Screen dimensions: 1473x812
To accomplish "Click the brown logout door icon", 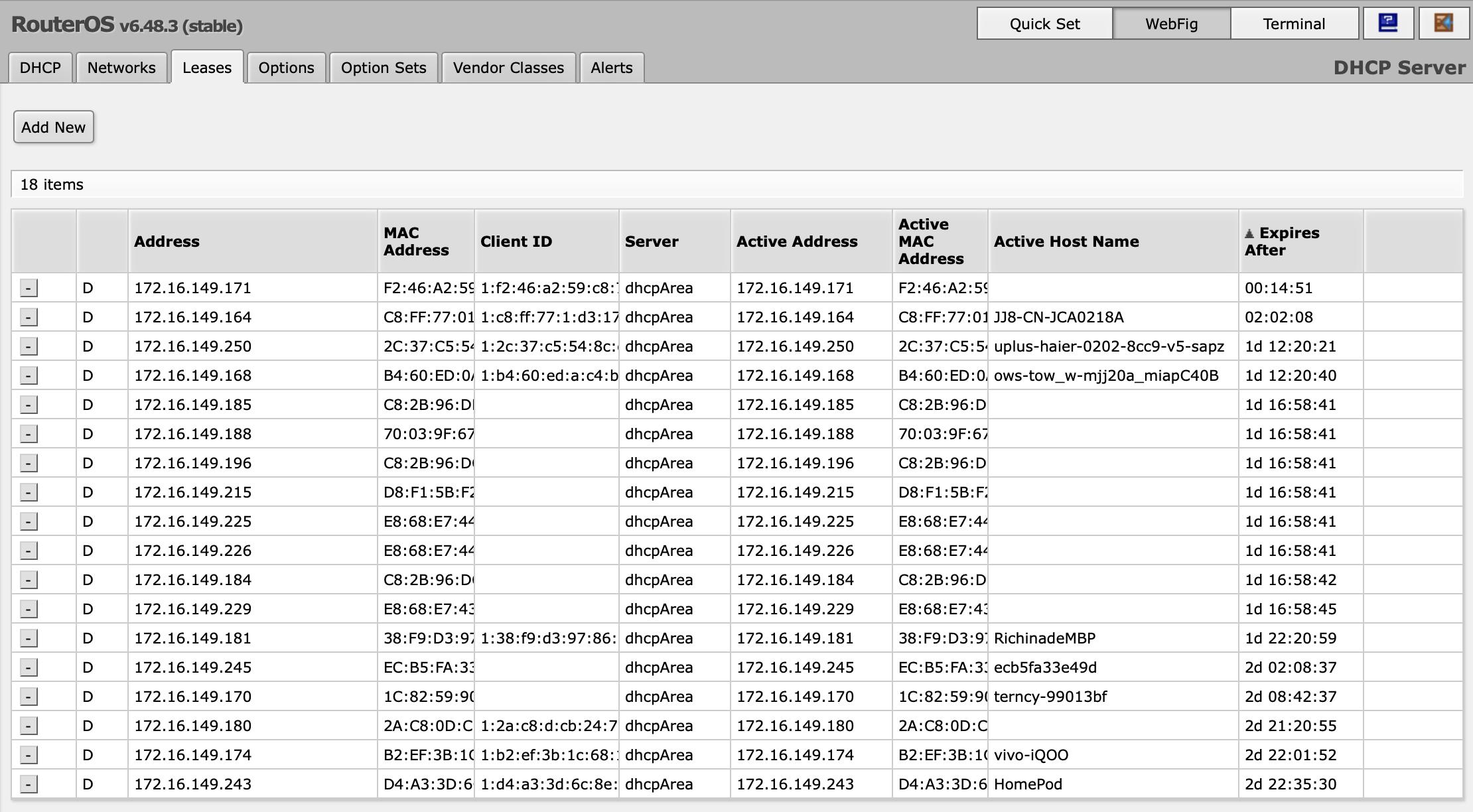I will [1444, 24].
